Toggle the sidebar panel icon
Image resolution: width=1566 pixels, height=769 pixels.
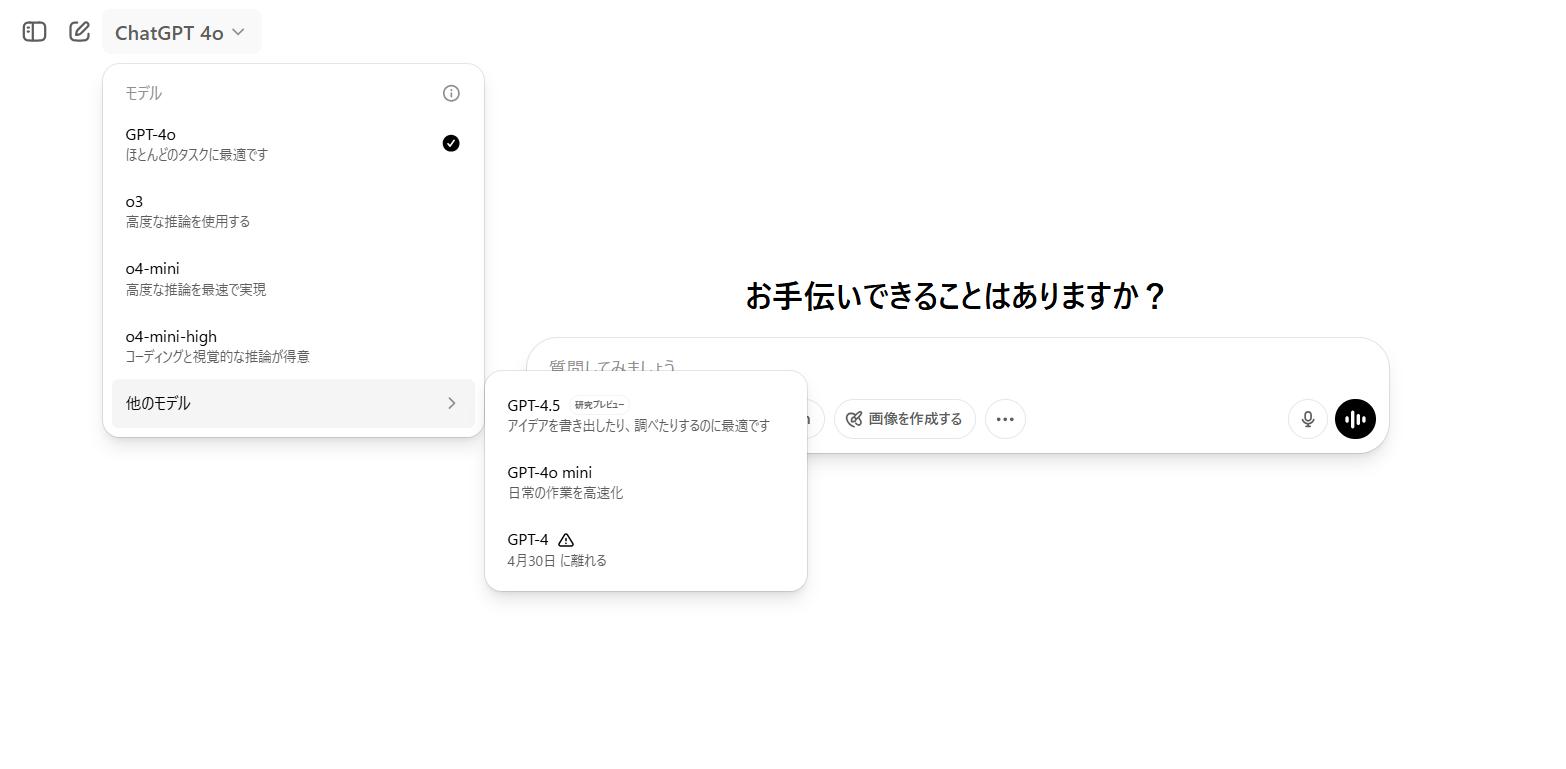[34, 32]
